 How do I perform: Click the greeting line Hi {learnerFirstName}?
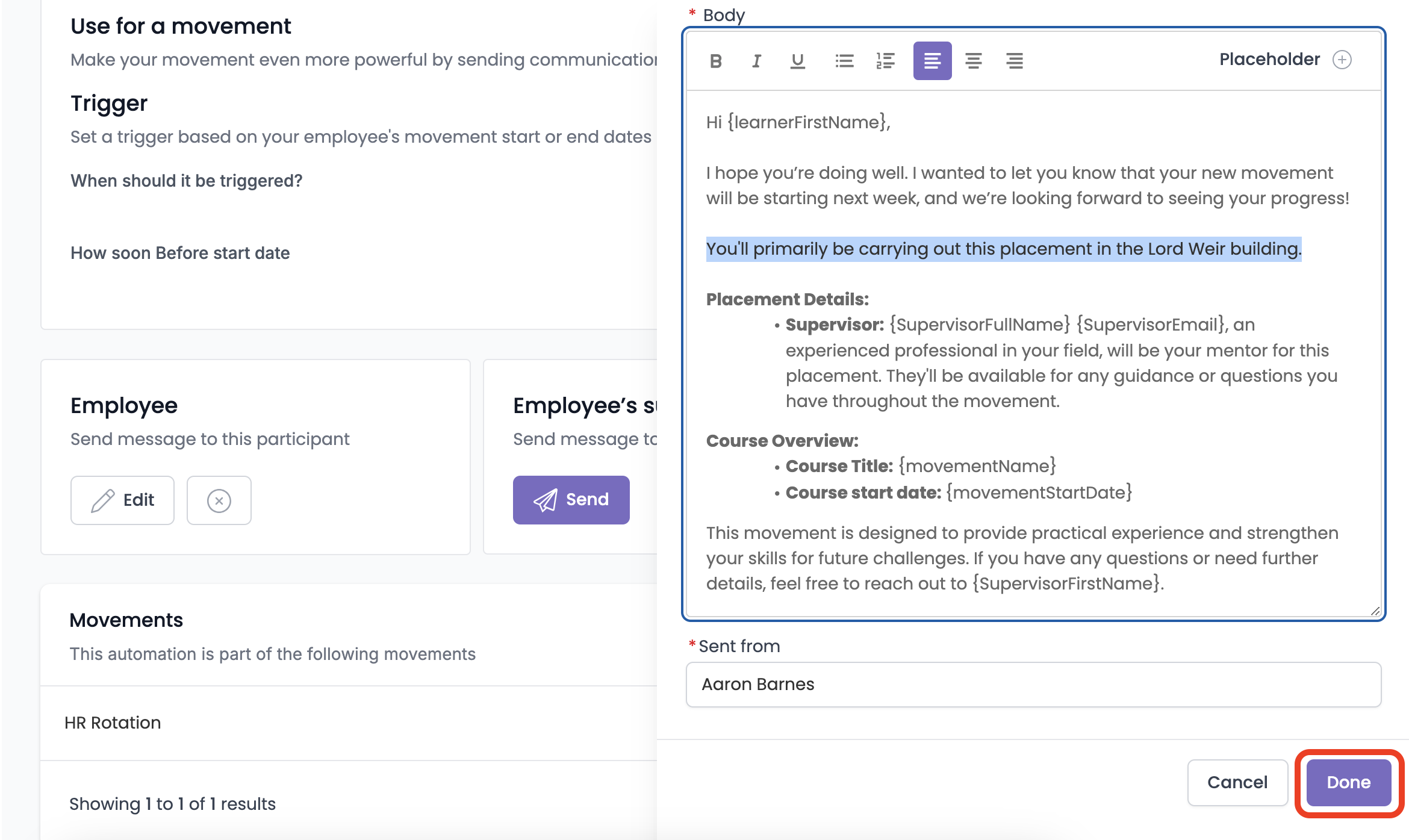pyautogui.click(x=798, y=122)
